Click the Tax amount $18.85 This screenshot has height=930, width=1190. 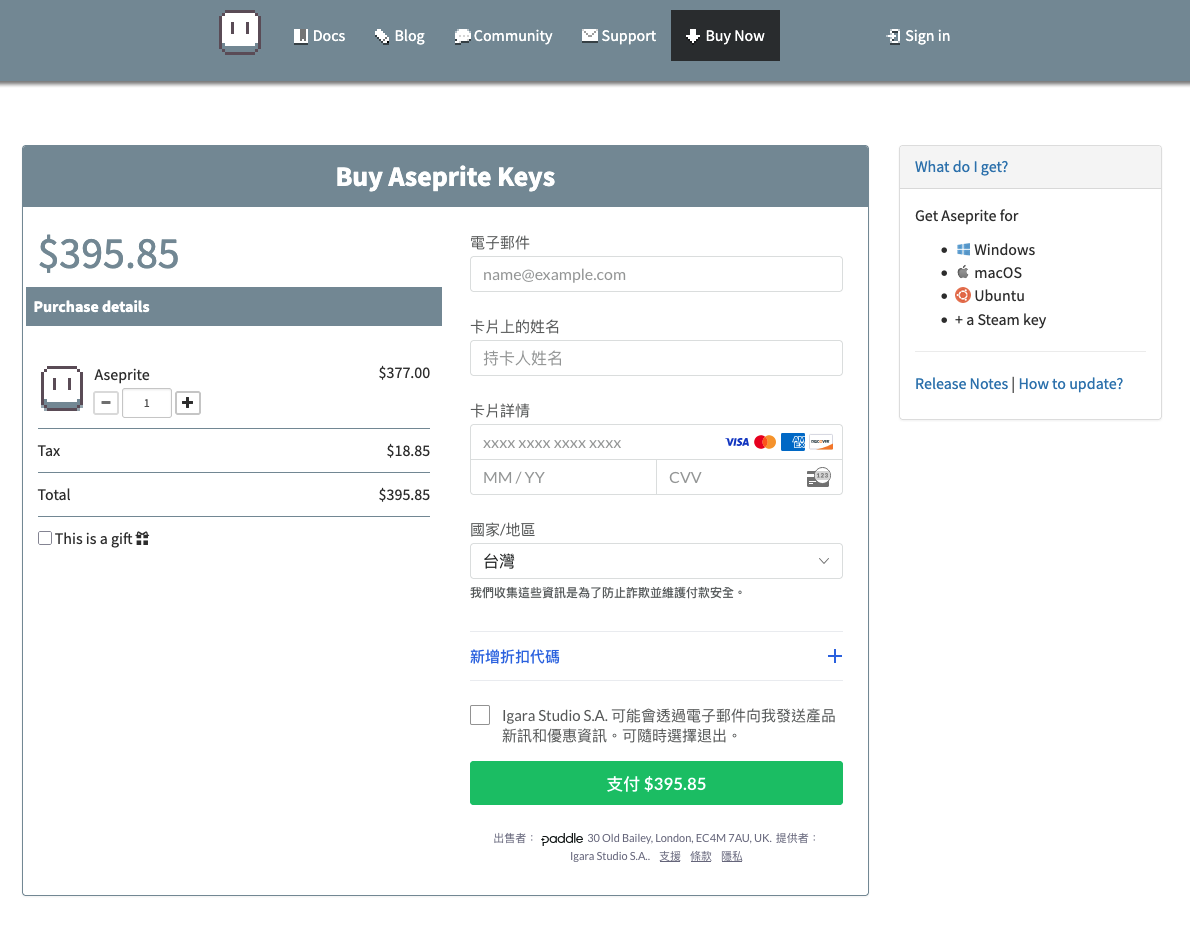pyautogui.click(x=408, y=451)
